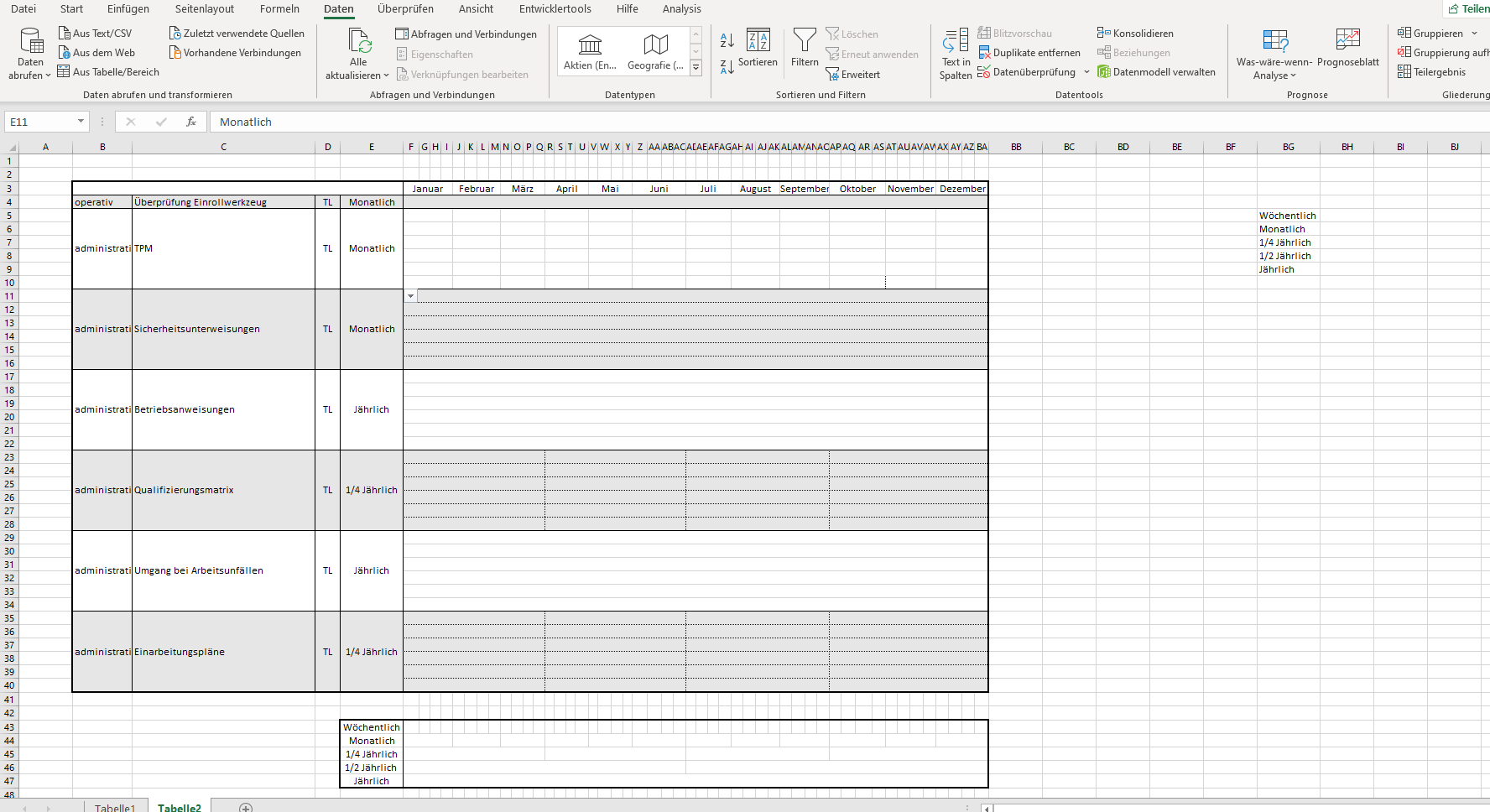Insert function via fx button
Viewport: 1490px width, 812px height.
click(x=191, y=122)
